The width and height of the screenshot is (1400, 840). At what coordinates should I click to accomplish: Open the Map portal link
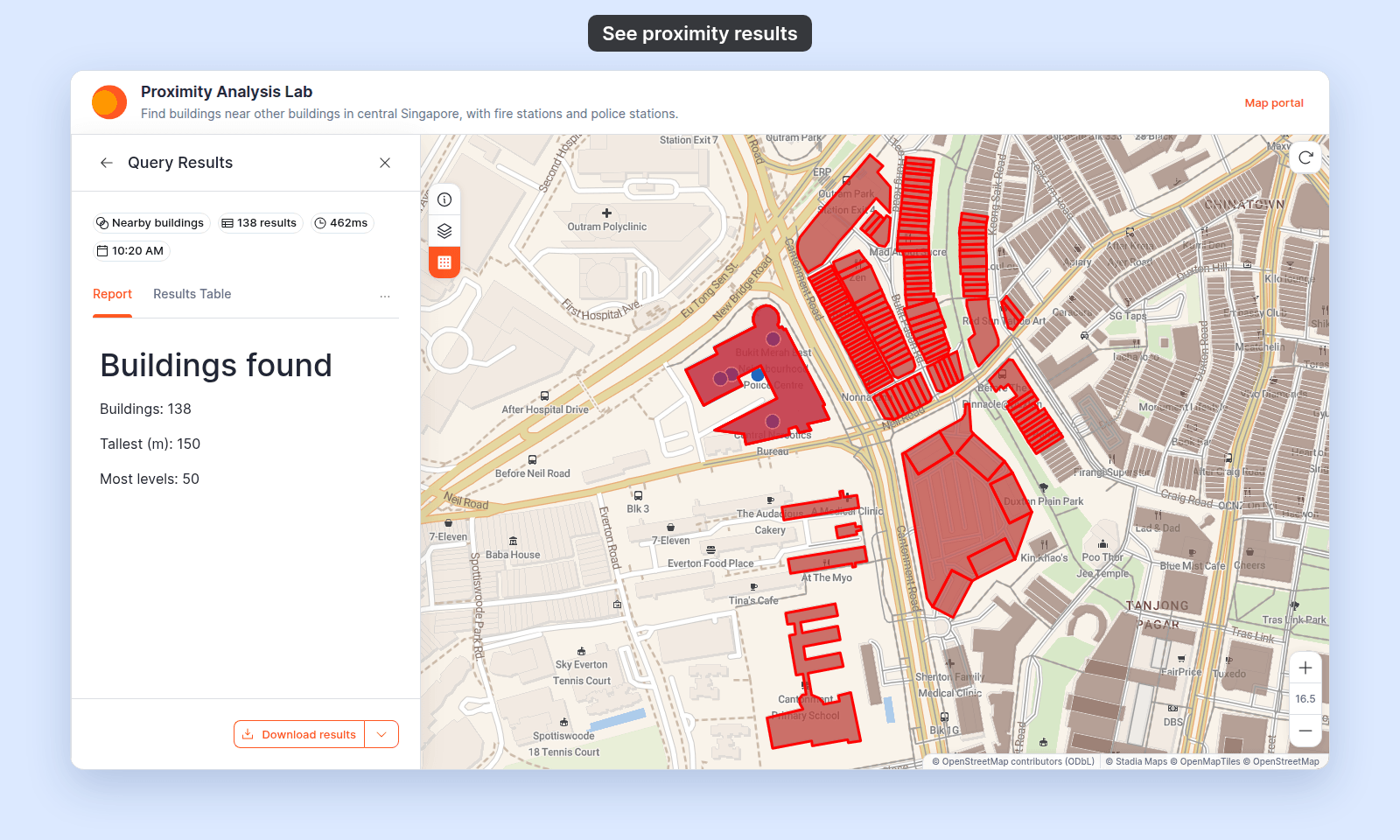[x=1274, y=103]
